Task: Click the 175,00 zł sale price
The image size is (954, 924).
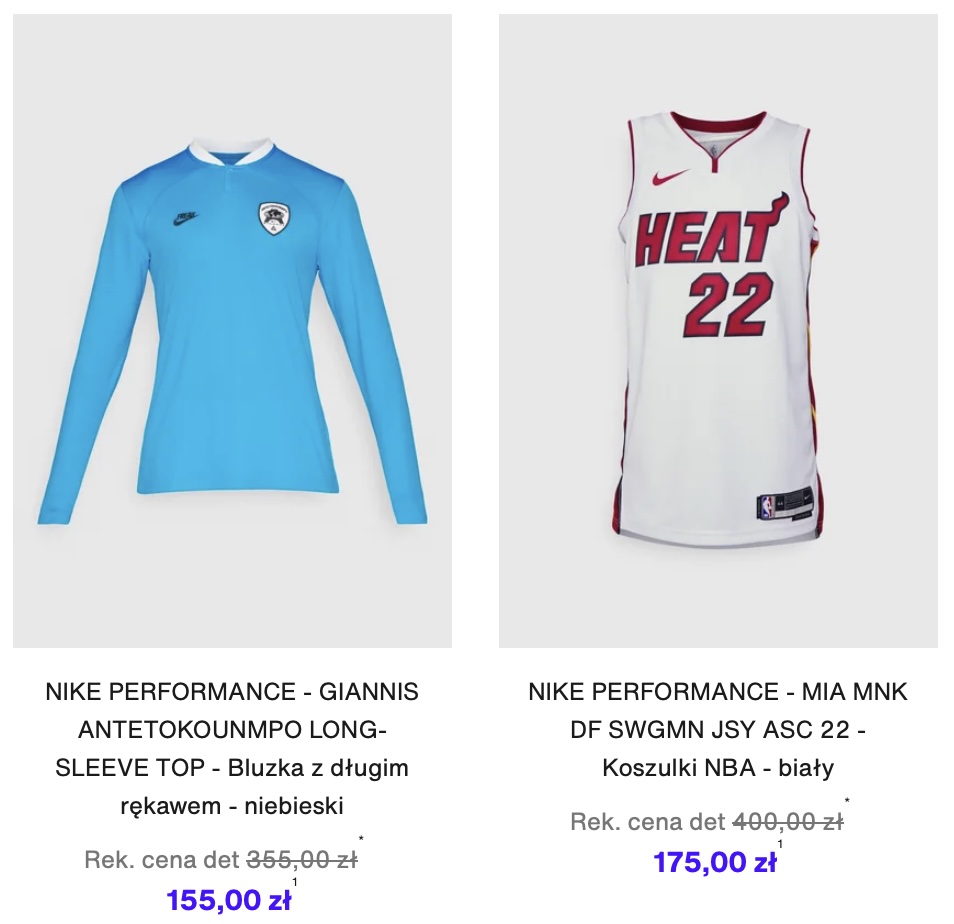Action: [715, 862]
